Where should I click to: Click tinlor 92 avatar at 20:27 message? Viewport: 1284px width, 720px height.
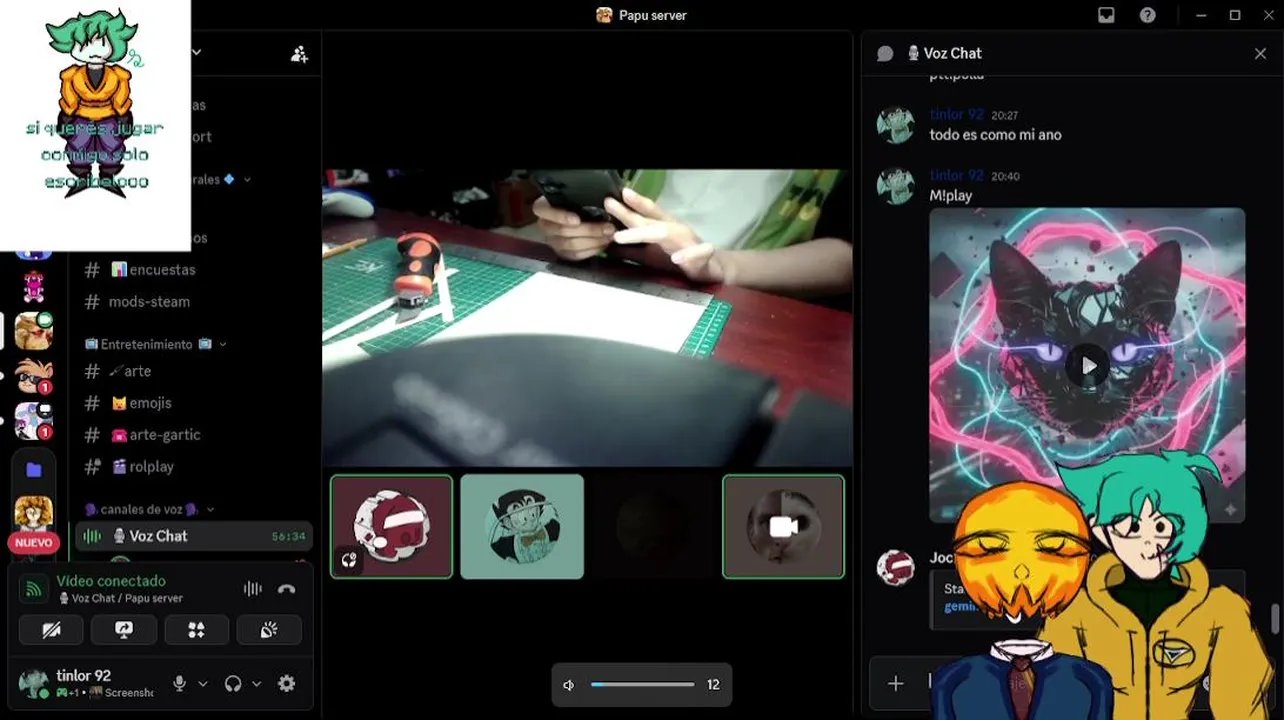click(x=895, y=125)
